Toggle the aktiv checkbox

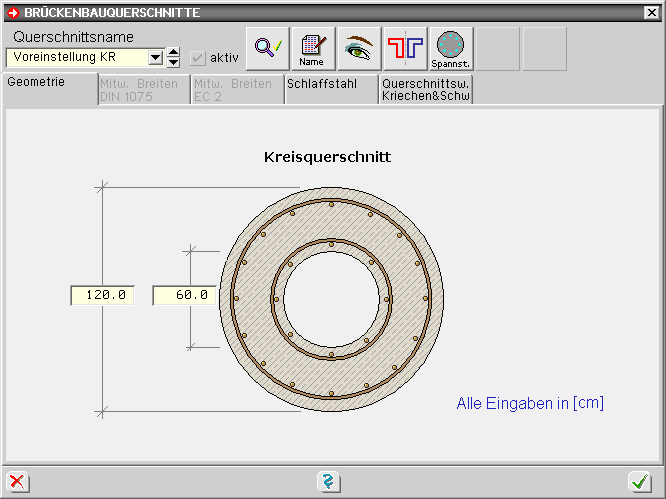(x=198, y=57)
